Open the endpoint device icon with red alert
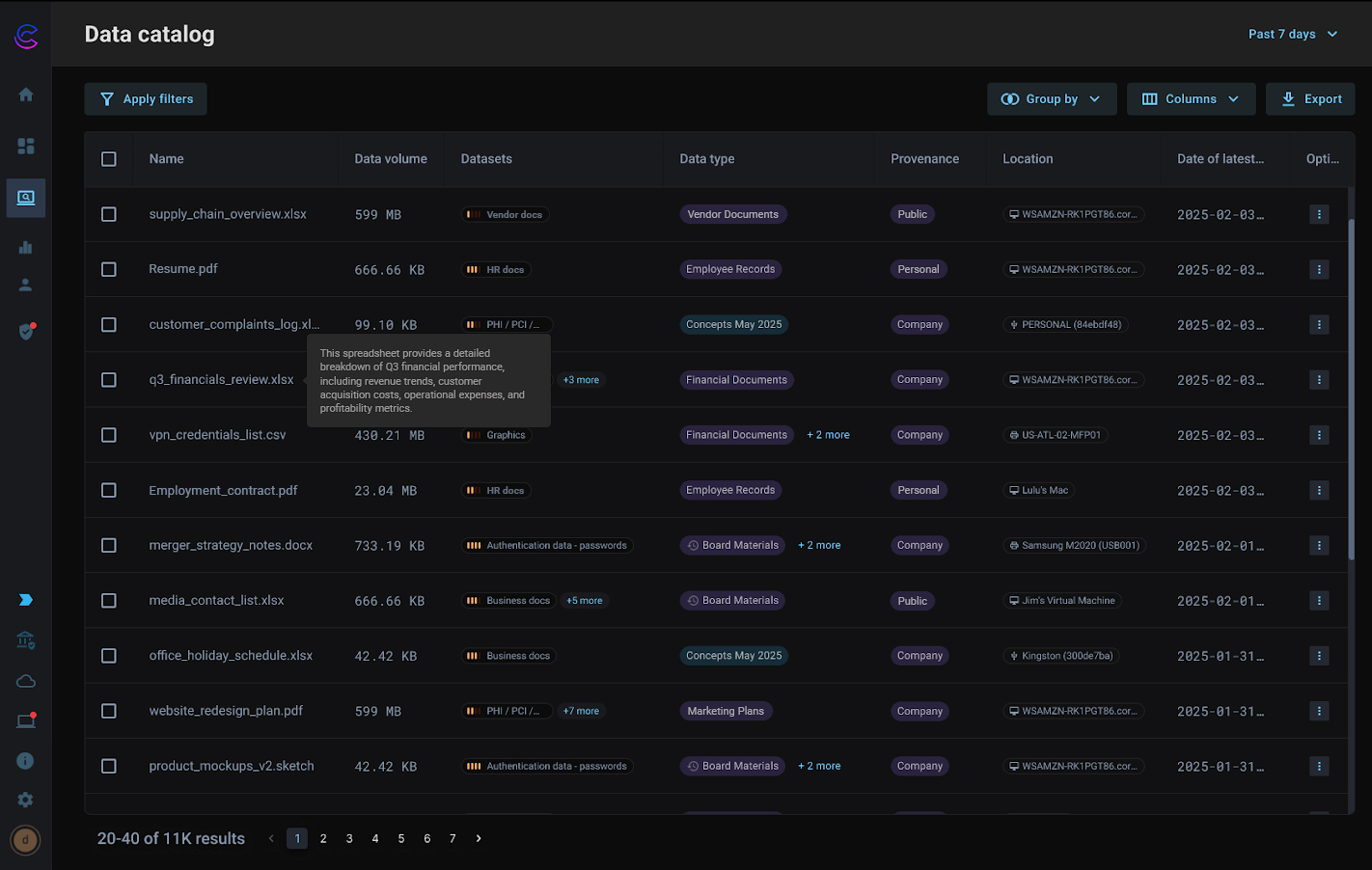The image size is (1372, 870). click(25, 720)
